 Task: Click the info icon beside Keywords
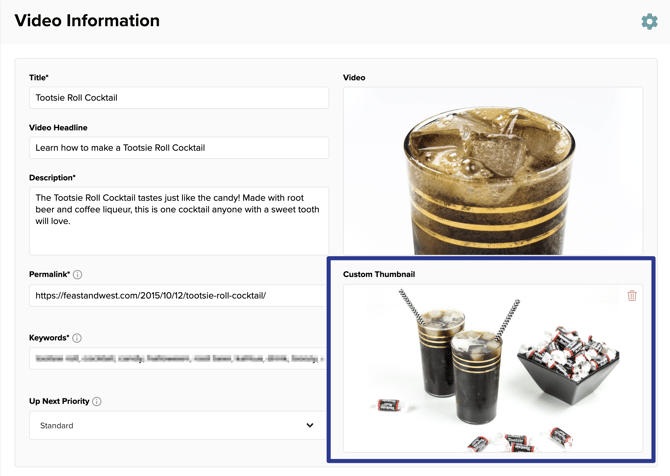77,339
